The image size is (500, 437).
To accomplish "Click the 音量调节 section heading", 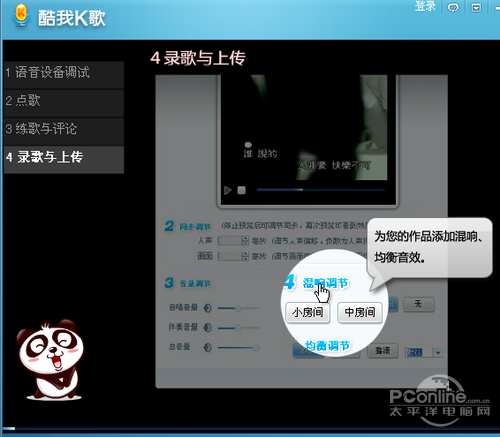I will click(x=195, y=284).
